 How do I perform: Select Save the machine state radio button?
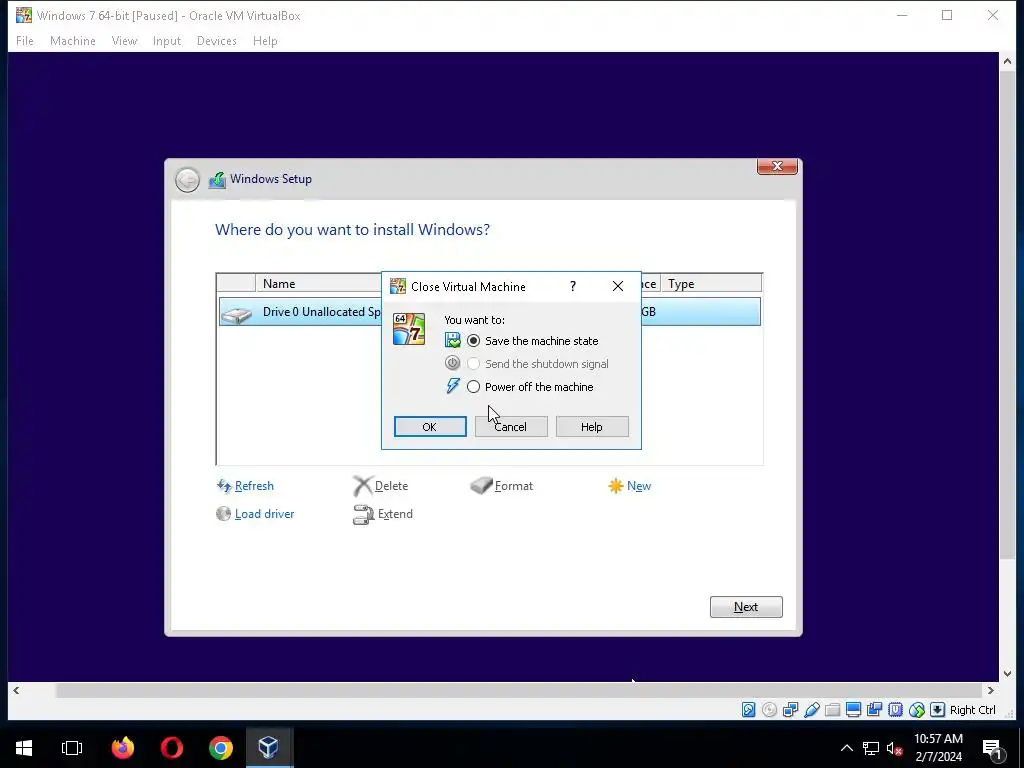pyautogui.click(x=473, y=341)
